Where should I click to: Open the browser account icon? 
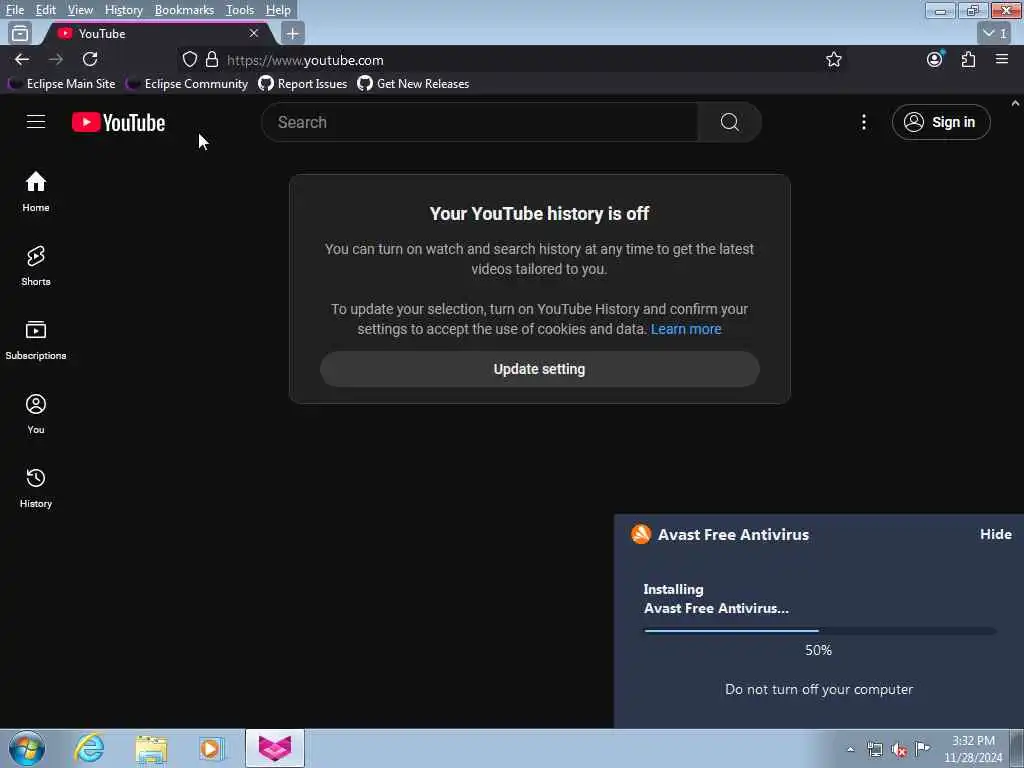click(935, 59)
